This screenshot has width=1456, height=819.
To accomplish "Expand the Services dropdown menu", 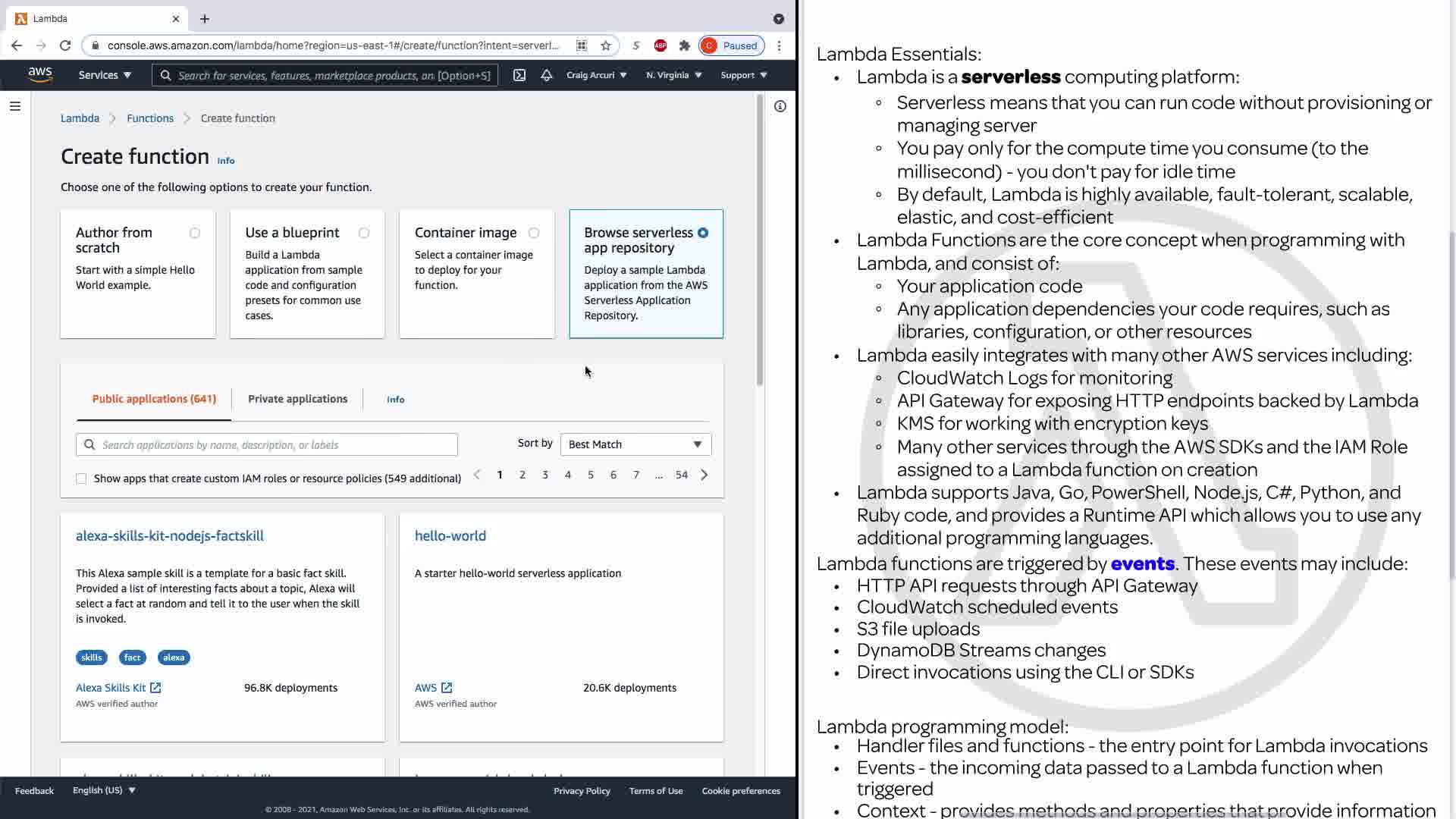I will 105,75.
